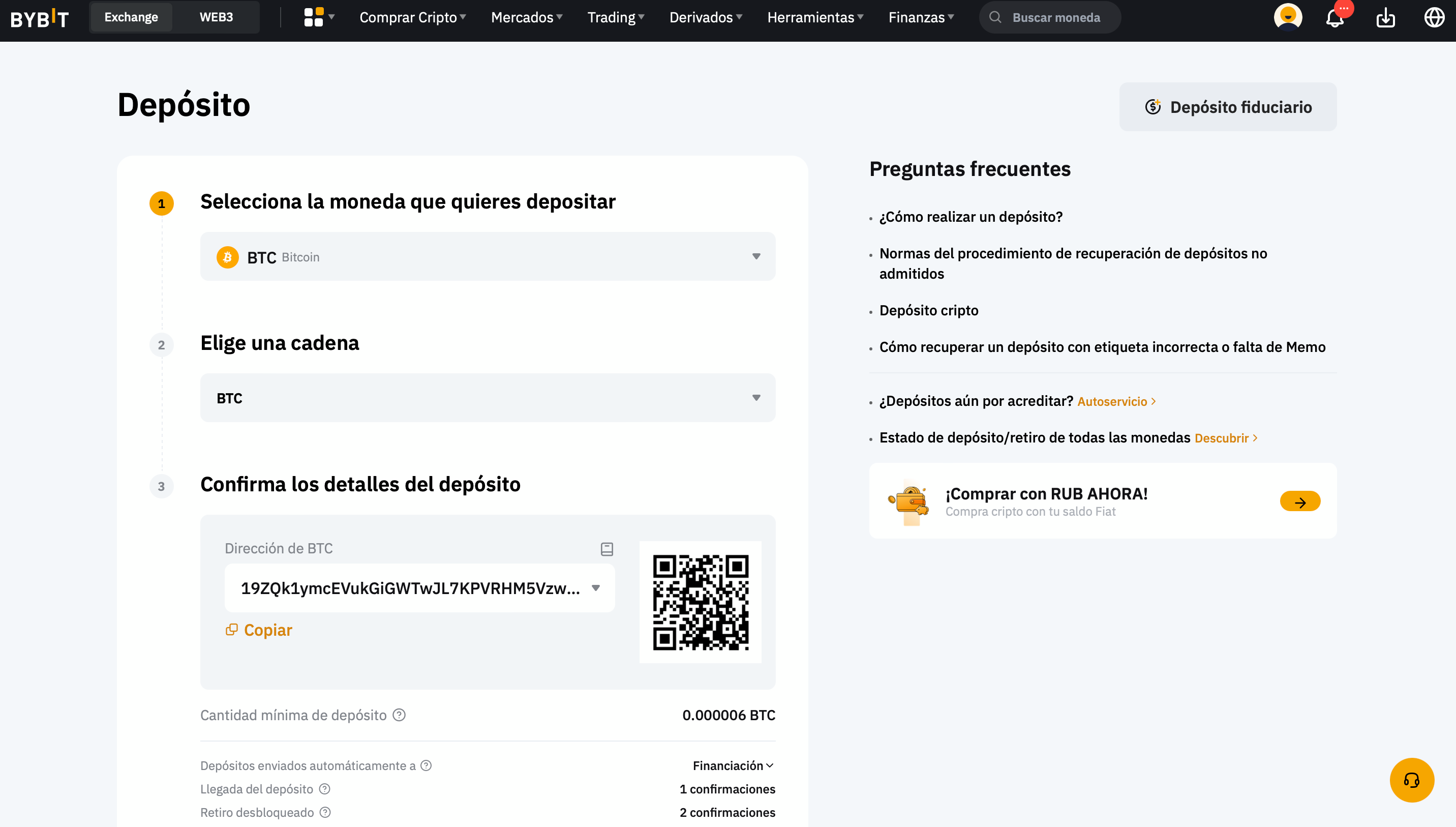The width and height of the screenshot is (1456, 827).
Task: Open the notifications bell
Action: pyautogui.click(x=1334, y=18)
